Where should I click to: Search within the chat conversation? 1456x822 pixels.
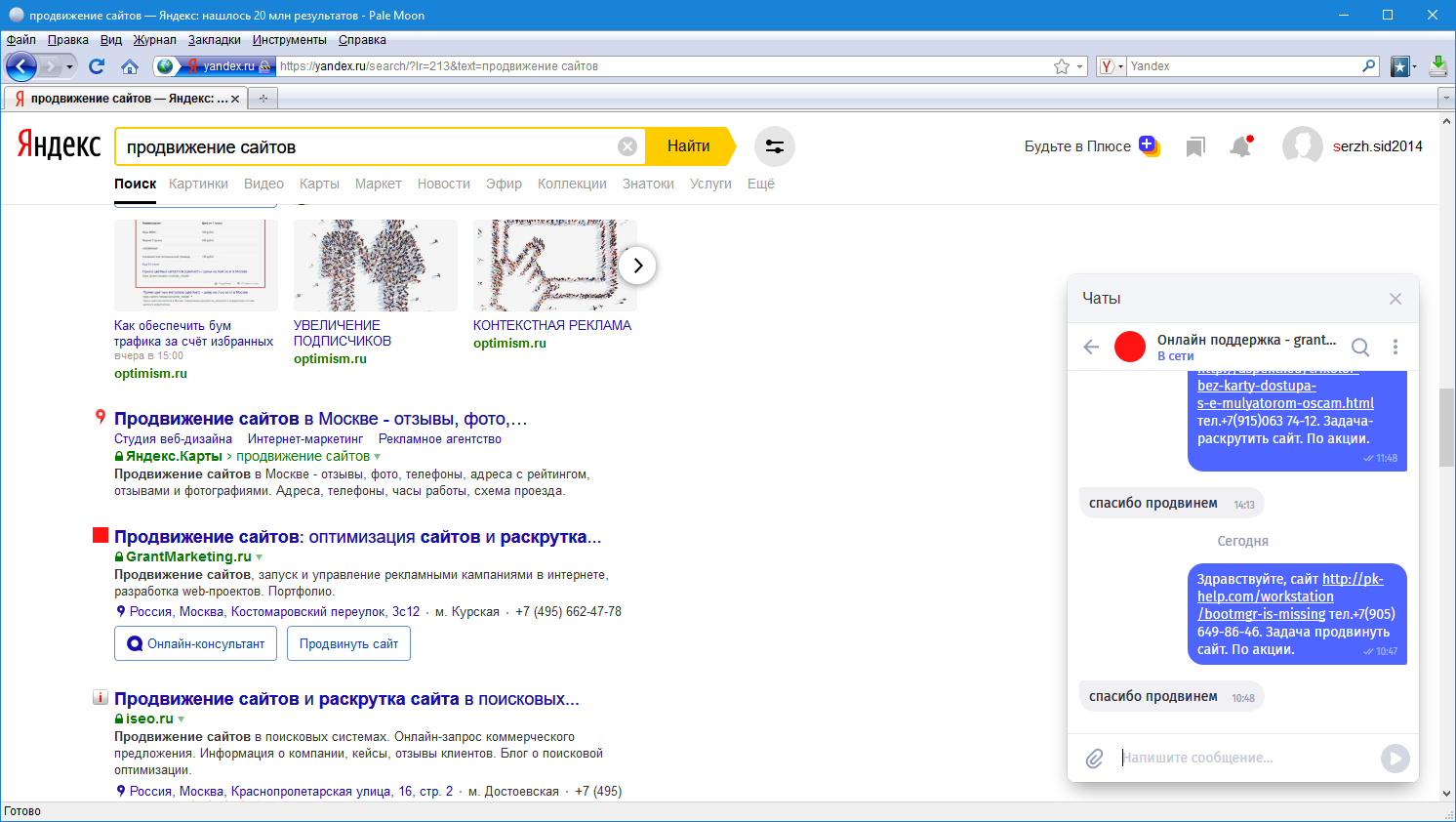[x=1360, y=347]
